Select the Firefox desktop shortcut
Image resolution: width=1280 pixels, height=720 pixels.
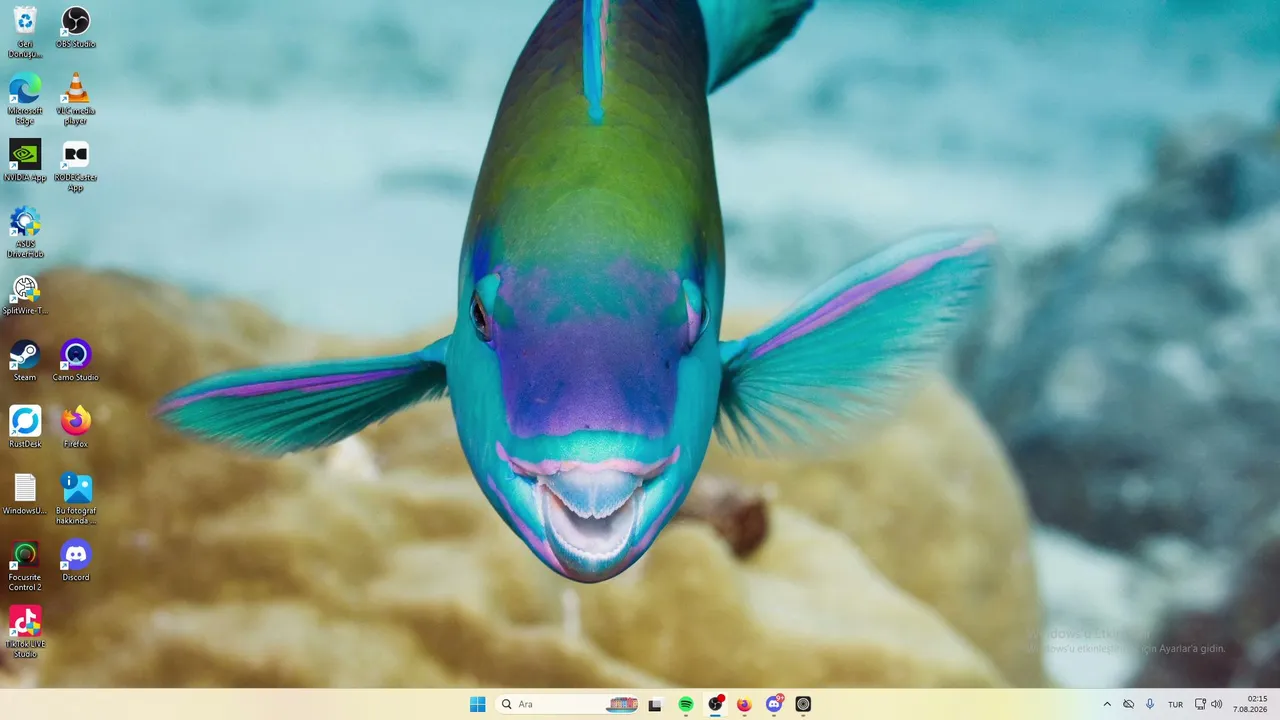tap(76, 427)
